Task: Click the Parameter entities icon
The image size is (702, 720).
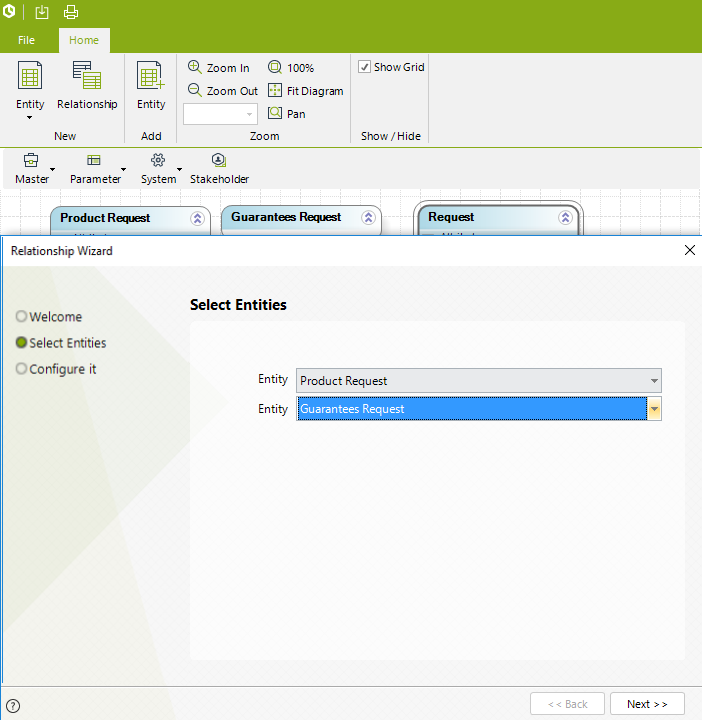Action: pyautogui.click(x=94, y=160)
